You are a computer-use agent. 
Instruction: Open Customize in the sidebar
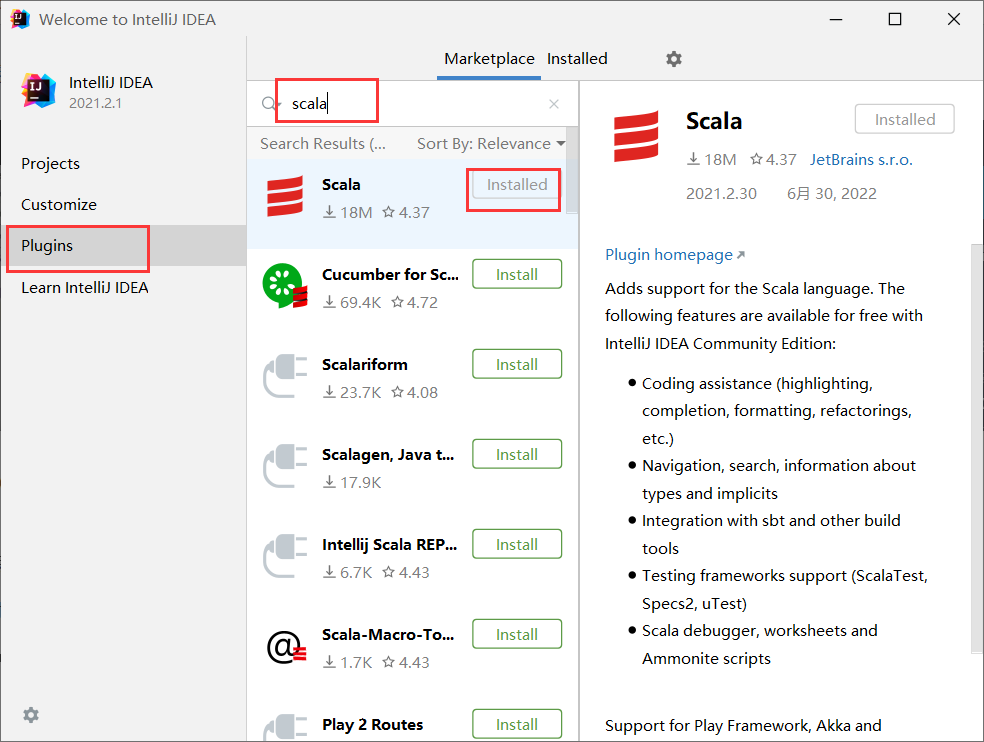(59, 205)
